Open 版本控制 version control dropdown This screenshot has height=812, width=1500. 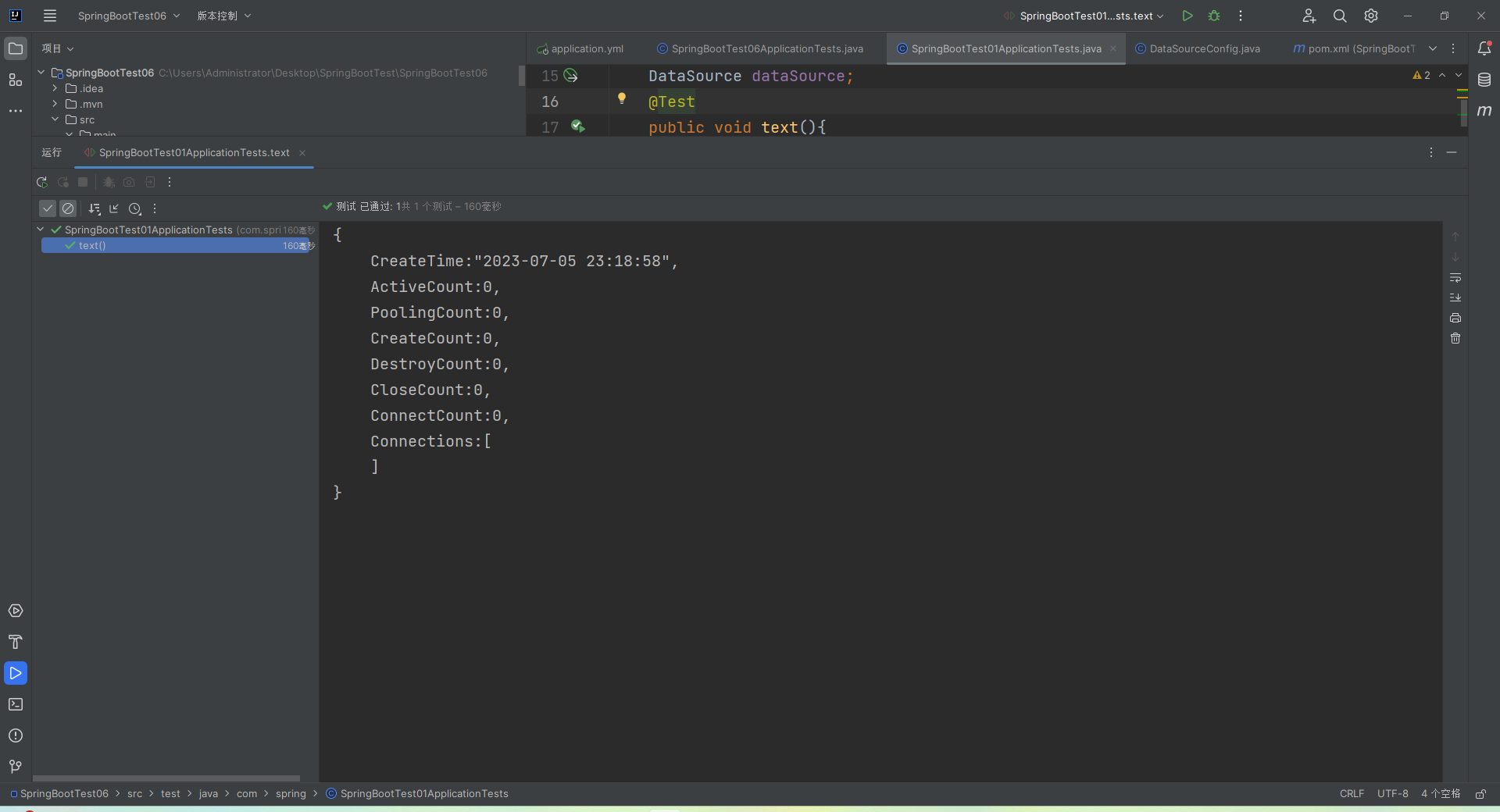224,16
